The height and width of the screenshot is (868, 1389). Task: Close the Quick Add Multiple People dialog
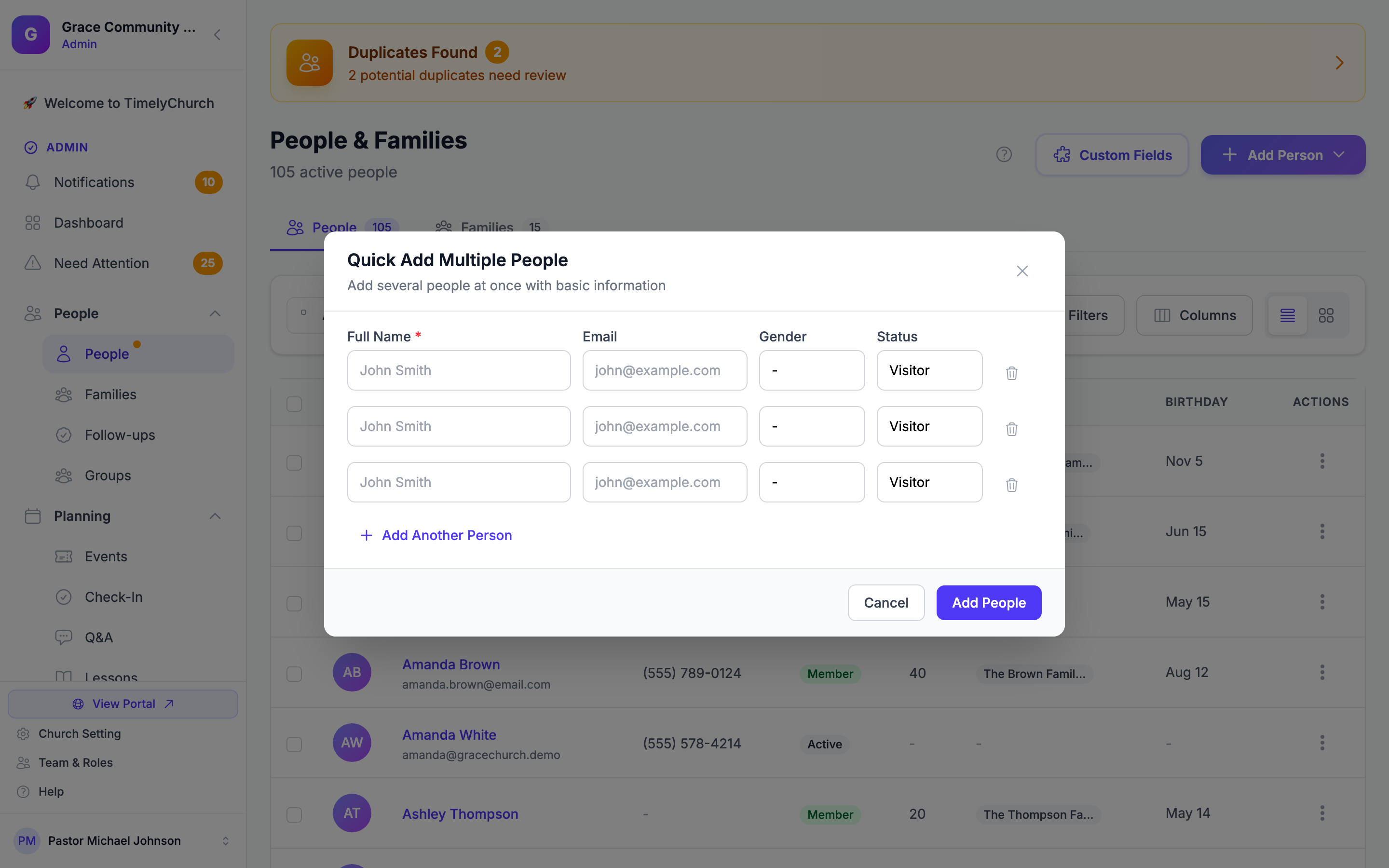[1021, 271]
